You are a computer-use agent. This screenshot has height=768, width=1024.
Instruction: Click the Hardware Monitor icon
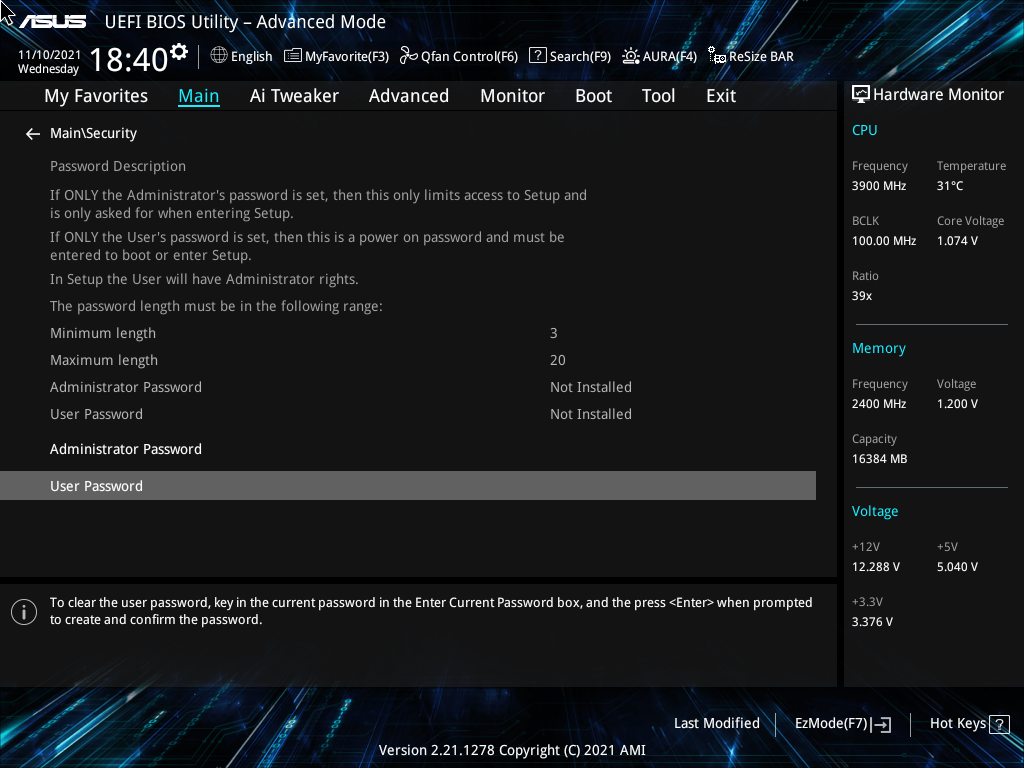click(860, 95)
